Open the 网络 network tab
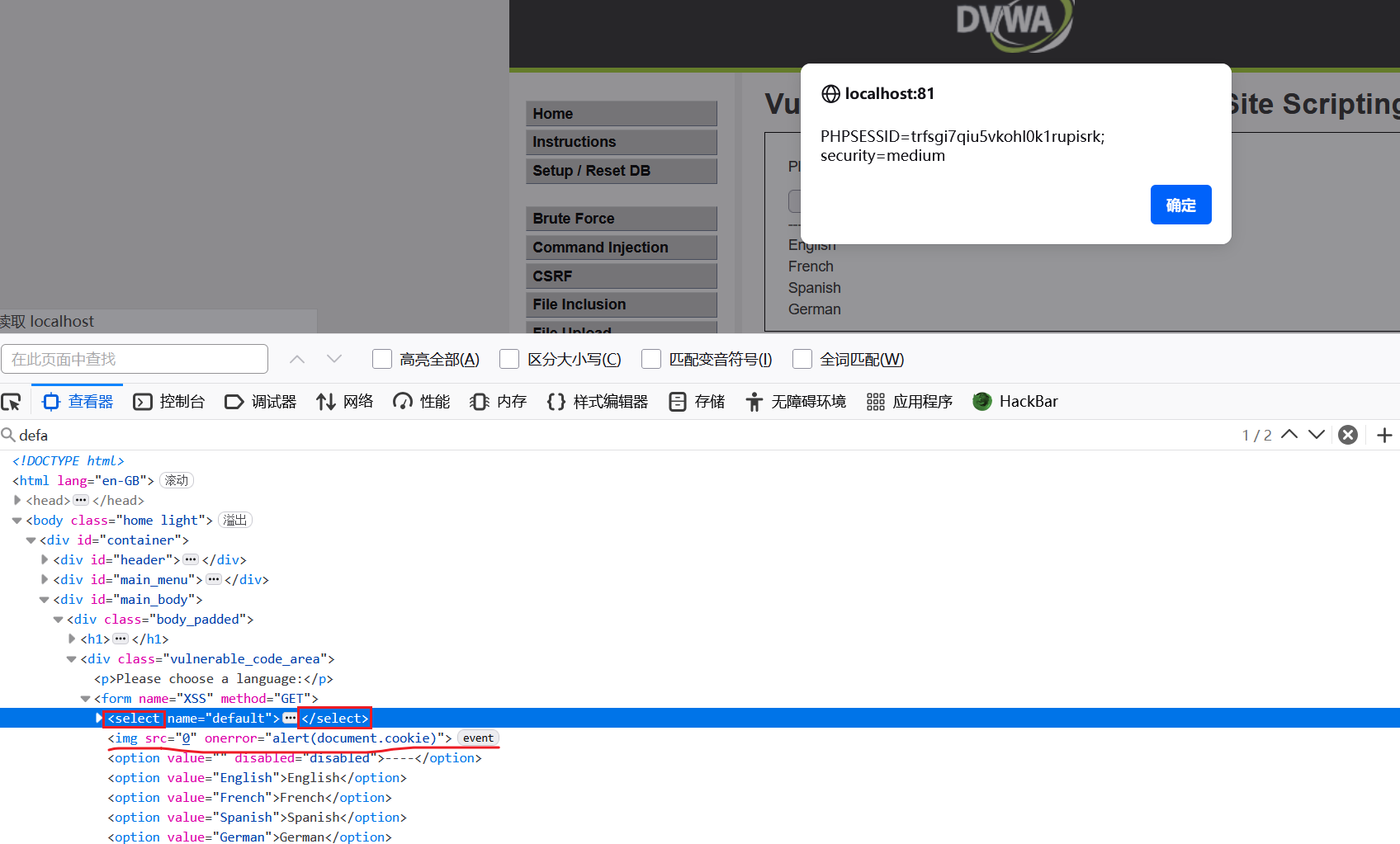The image size is (1400, 844). (x=345, y=402)
